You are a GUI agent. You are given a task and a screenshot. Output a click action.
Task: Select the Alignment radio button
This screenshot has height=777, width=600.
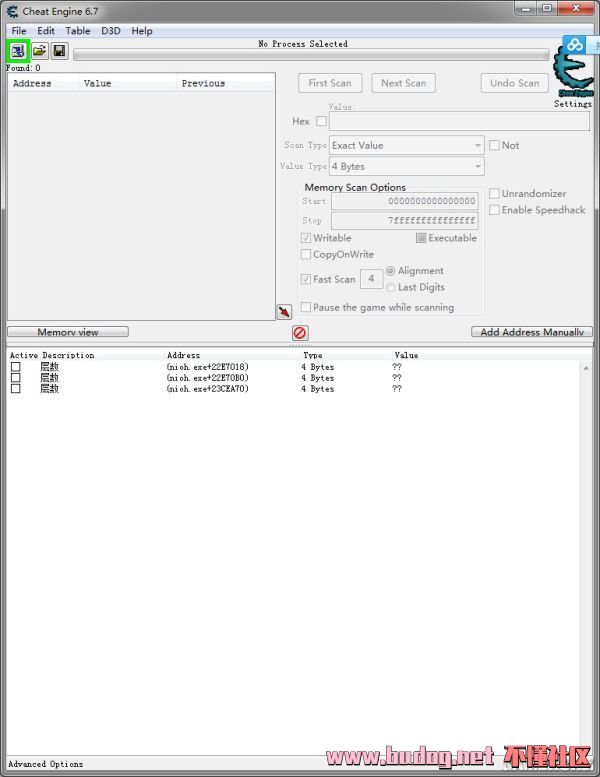tap(390, 271)
